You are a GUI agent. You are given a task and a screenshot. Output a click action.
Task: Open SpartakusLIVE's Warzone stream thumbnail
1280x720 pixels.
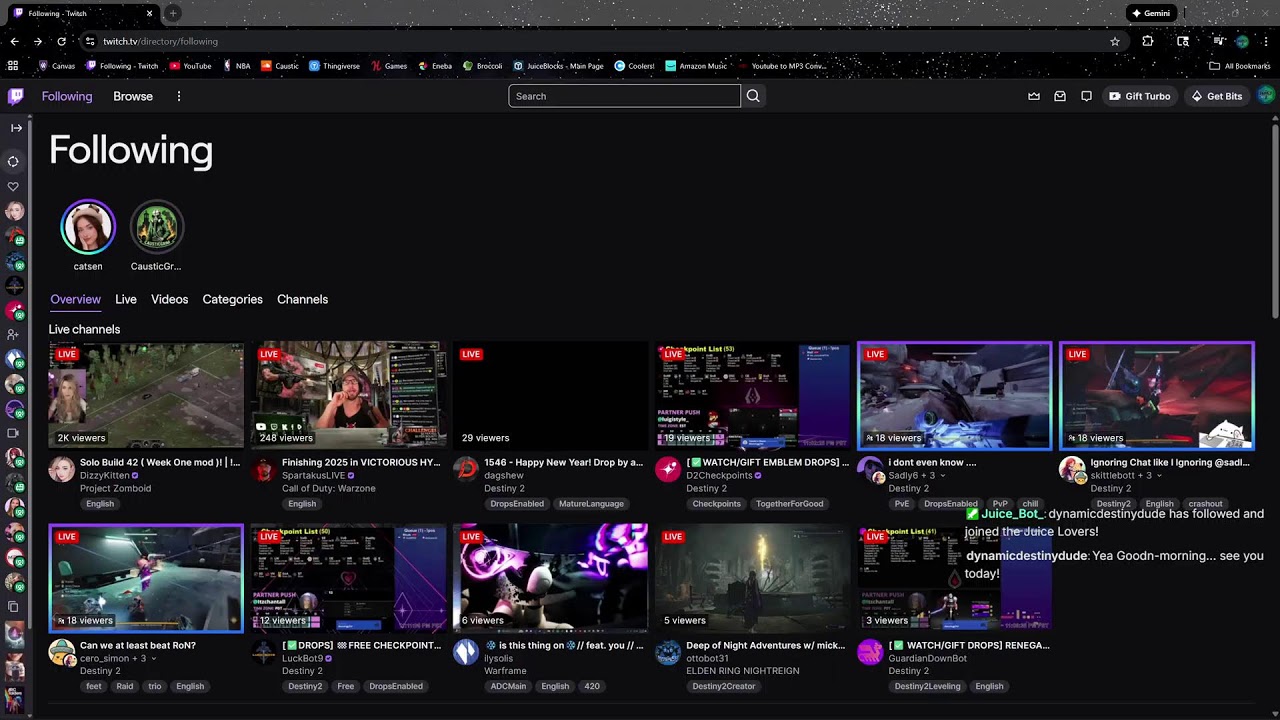(x=348, y=395)
